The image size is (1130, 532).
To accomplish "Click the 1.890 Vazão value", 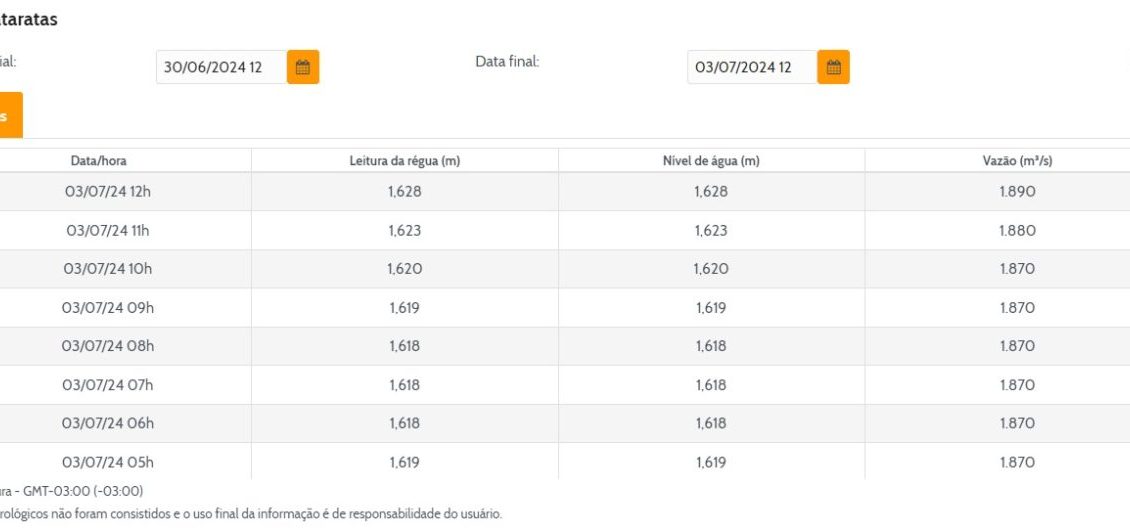I will [1017, 192].
